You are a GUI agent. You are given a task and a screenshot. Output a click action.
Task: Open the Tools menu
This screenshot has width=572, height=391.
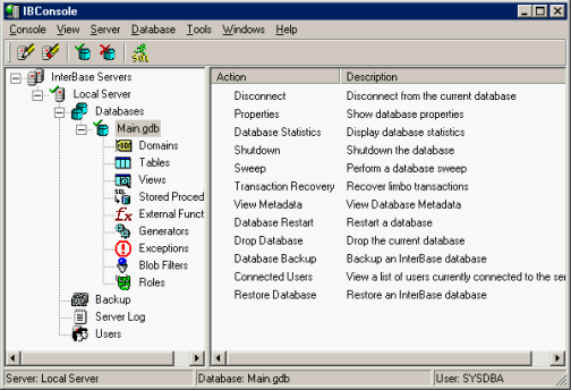[x=199, y=30]
